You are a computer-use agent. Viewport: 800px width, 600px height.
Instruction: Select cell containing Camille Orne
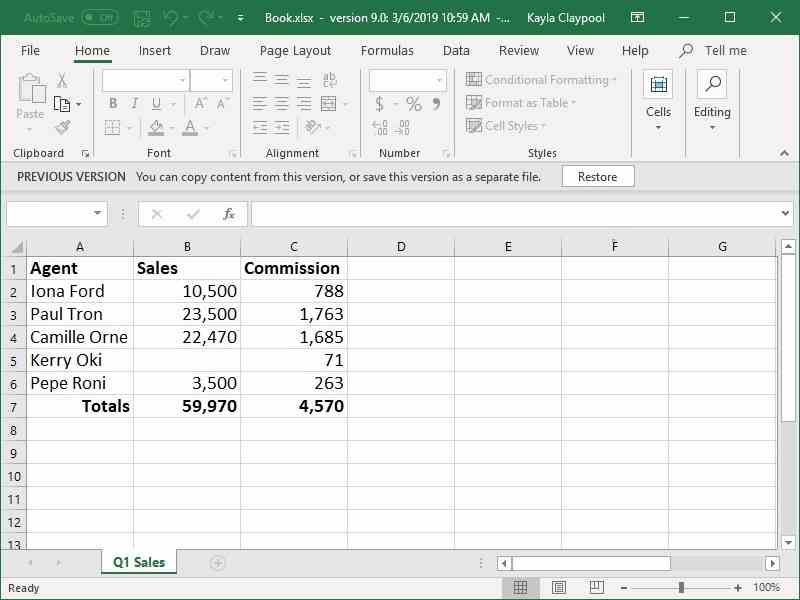79,337
